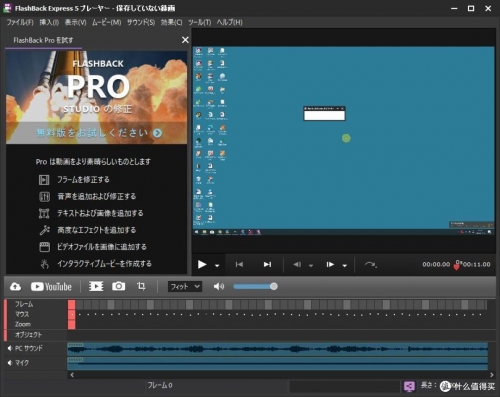
Task: Click 音声を追加および修正する text
Action: (x=96, y=197)
